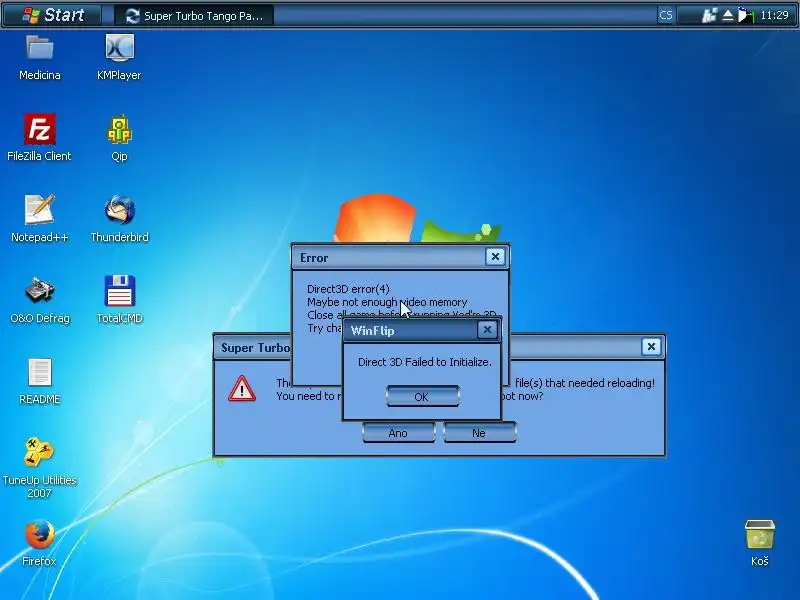Select the FileZilla Client desktop icon

point(40,129)
